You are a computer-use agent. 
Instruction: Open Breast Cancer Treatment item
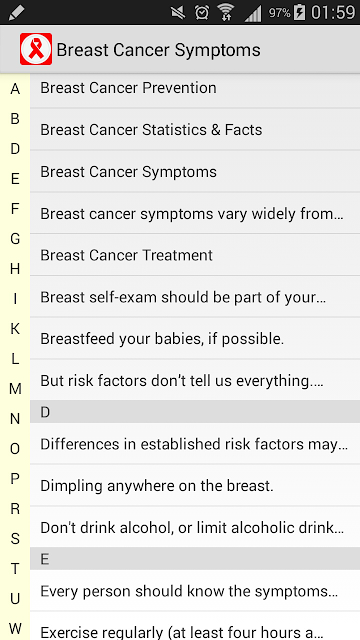pos(195,255)
